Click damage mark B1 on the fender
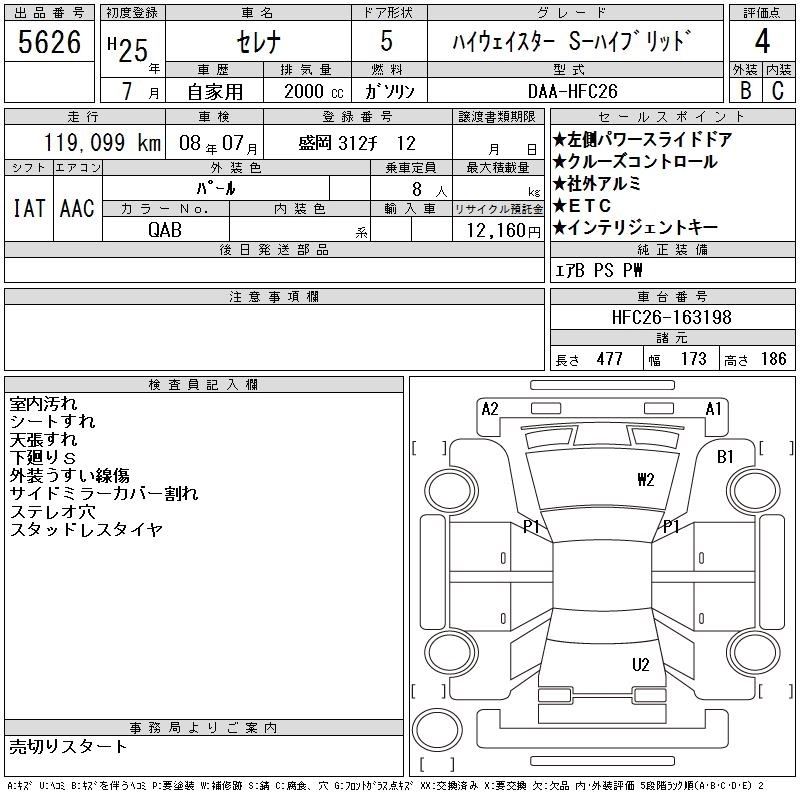This screenshot has width=800, height=800. coord(724,457)
